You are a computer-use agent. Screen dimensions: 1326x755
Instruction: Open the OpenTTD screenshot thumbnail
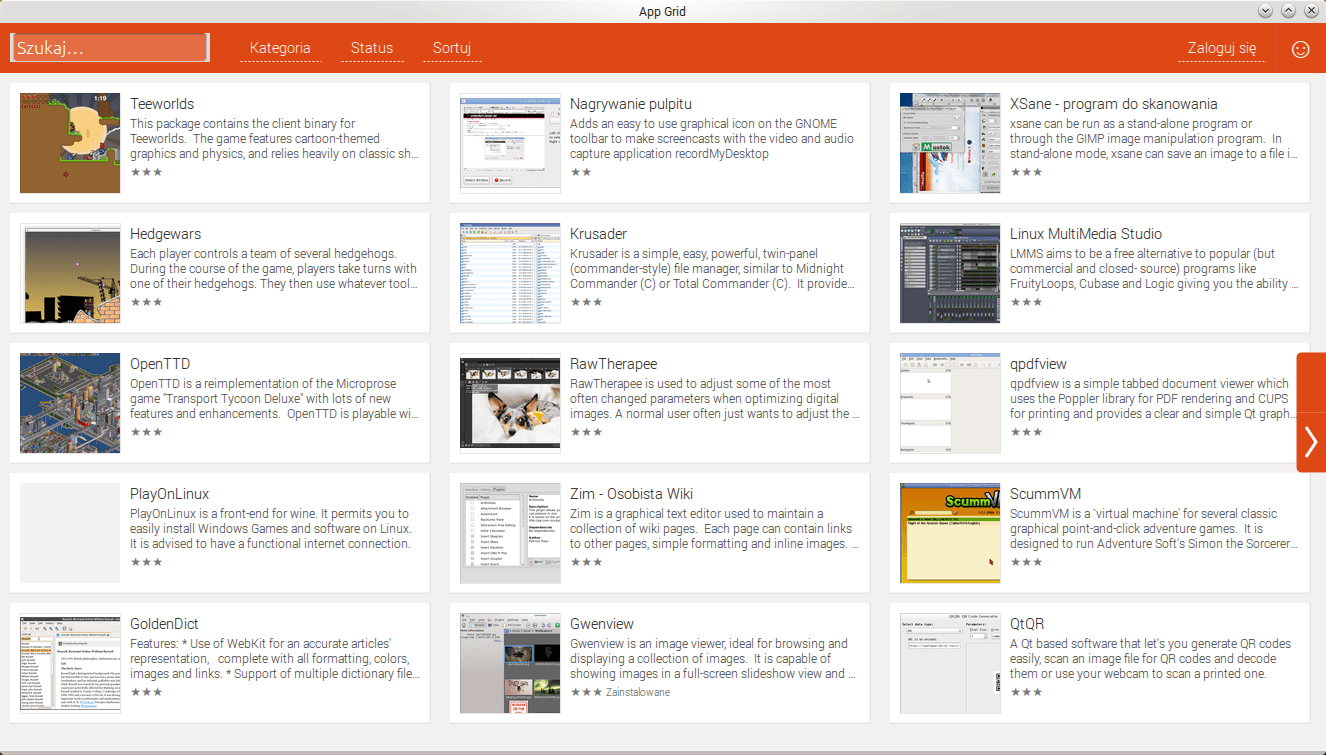tap(70, 403)
